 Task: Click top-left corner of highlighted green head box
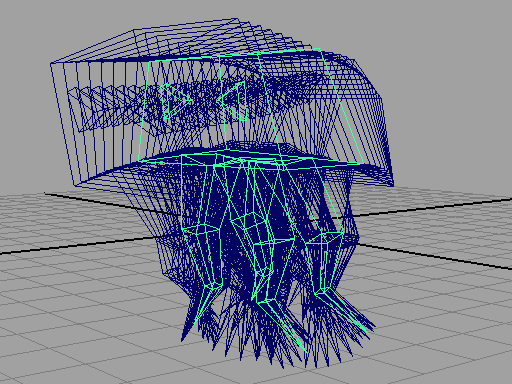point(149,62)
